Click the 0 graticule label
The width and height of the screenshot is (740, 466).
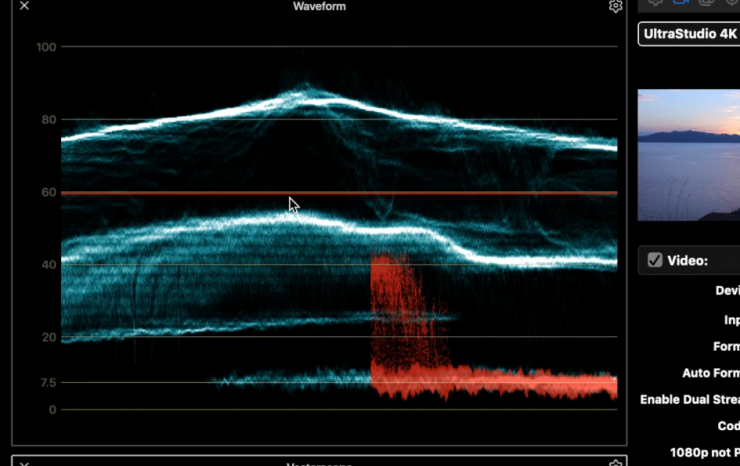[52, 410]
